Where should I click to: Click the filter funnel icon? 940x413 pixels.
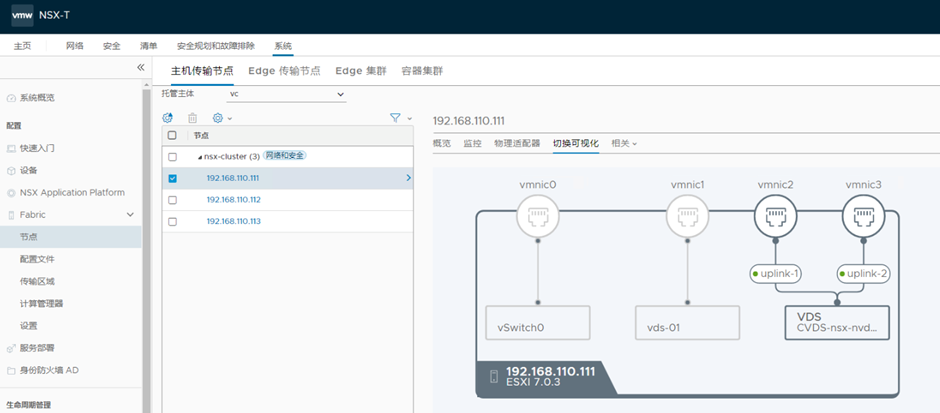(x=395, y=118)
